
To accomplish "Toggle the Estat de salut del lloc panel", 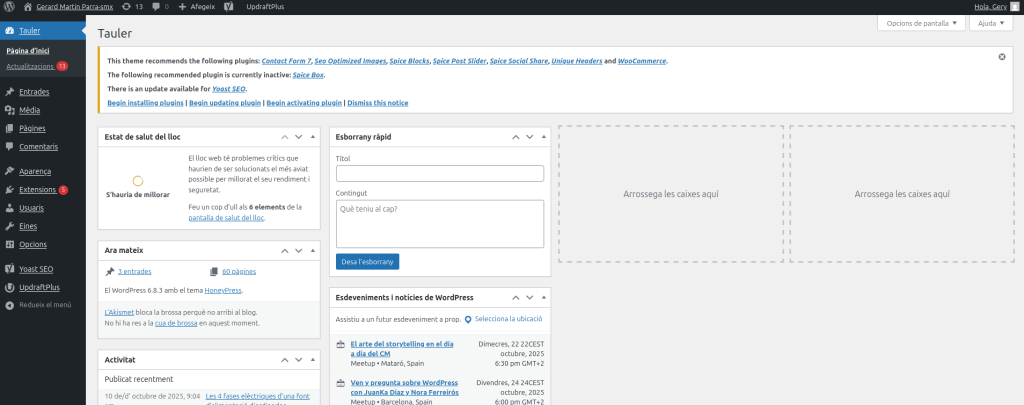I will (x=312, y=136).
